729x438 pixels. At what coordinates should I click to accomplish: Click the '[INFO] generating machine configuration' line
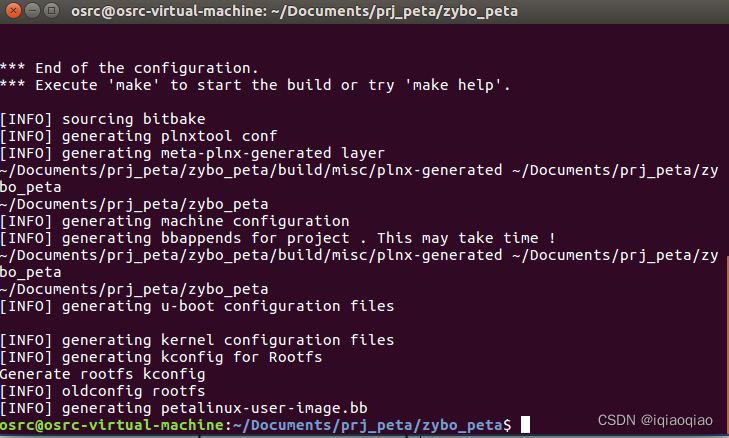click(174, 221)
